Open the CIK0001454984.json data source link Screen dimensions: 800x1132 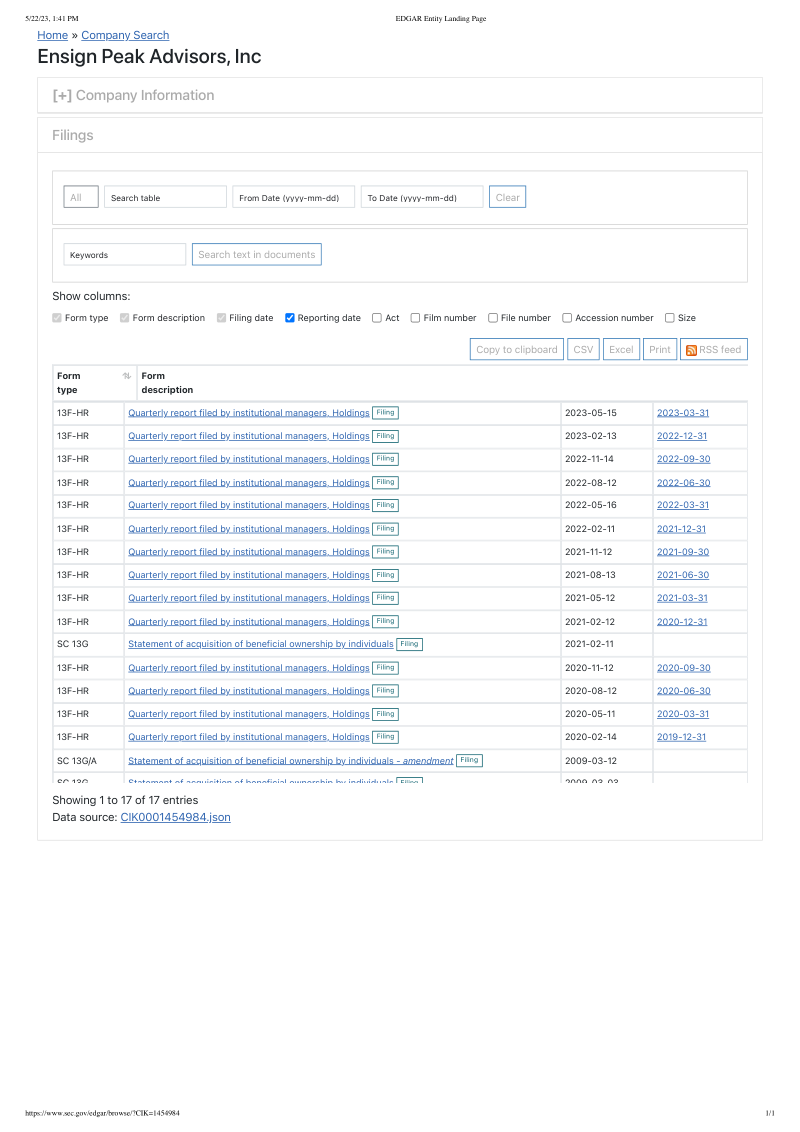click(x=175, y=817)
